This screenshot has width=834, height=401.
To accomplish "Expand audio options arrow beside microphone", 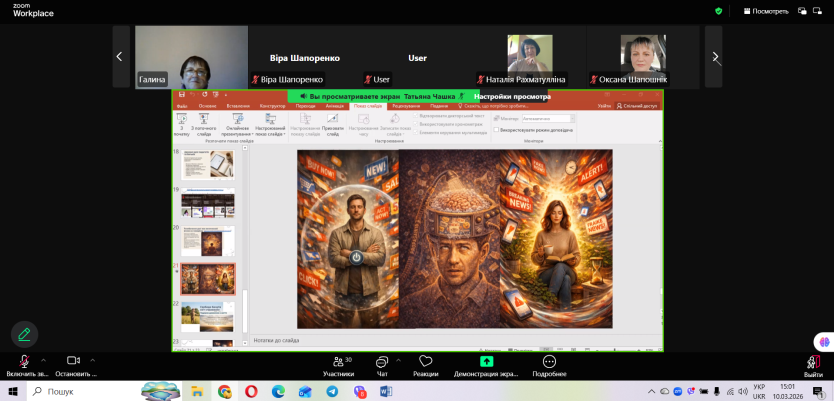I will (x=42, y=359).
